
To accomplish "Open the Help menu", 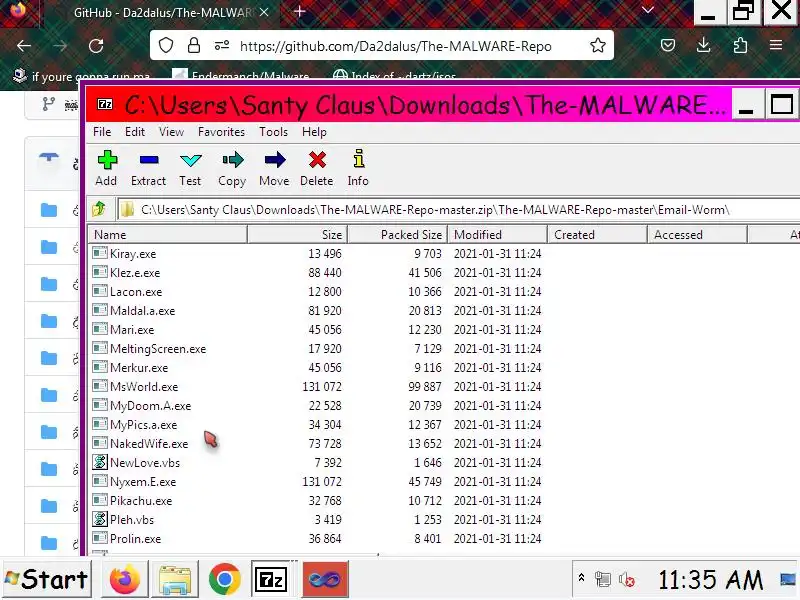I will pos(314,132).
